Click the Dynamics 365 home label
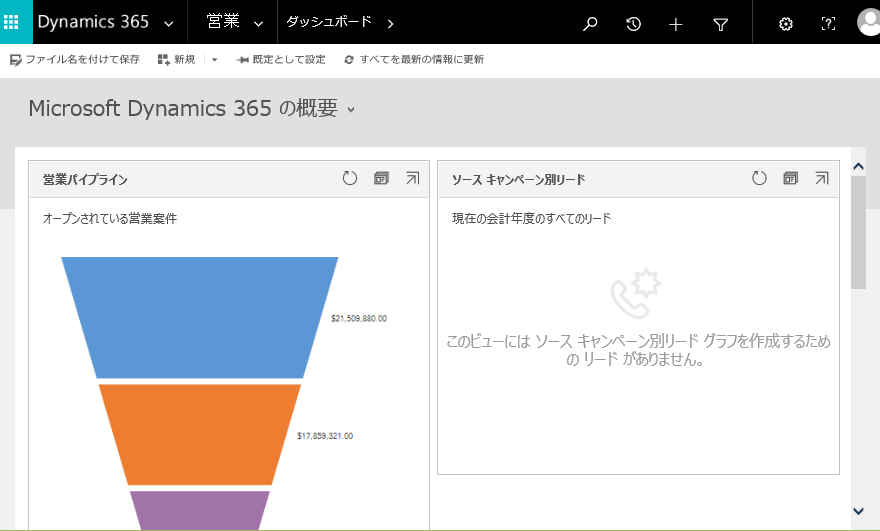The width and height of the screenshot is (880, 531). [x=93, y=22]
